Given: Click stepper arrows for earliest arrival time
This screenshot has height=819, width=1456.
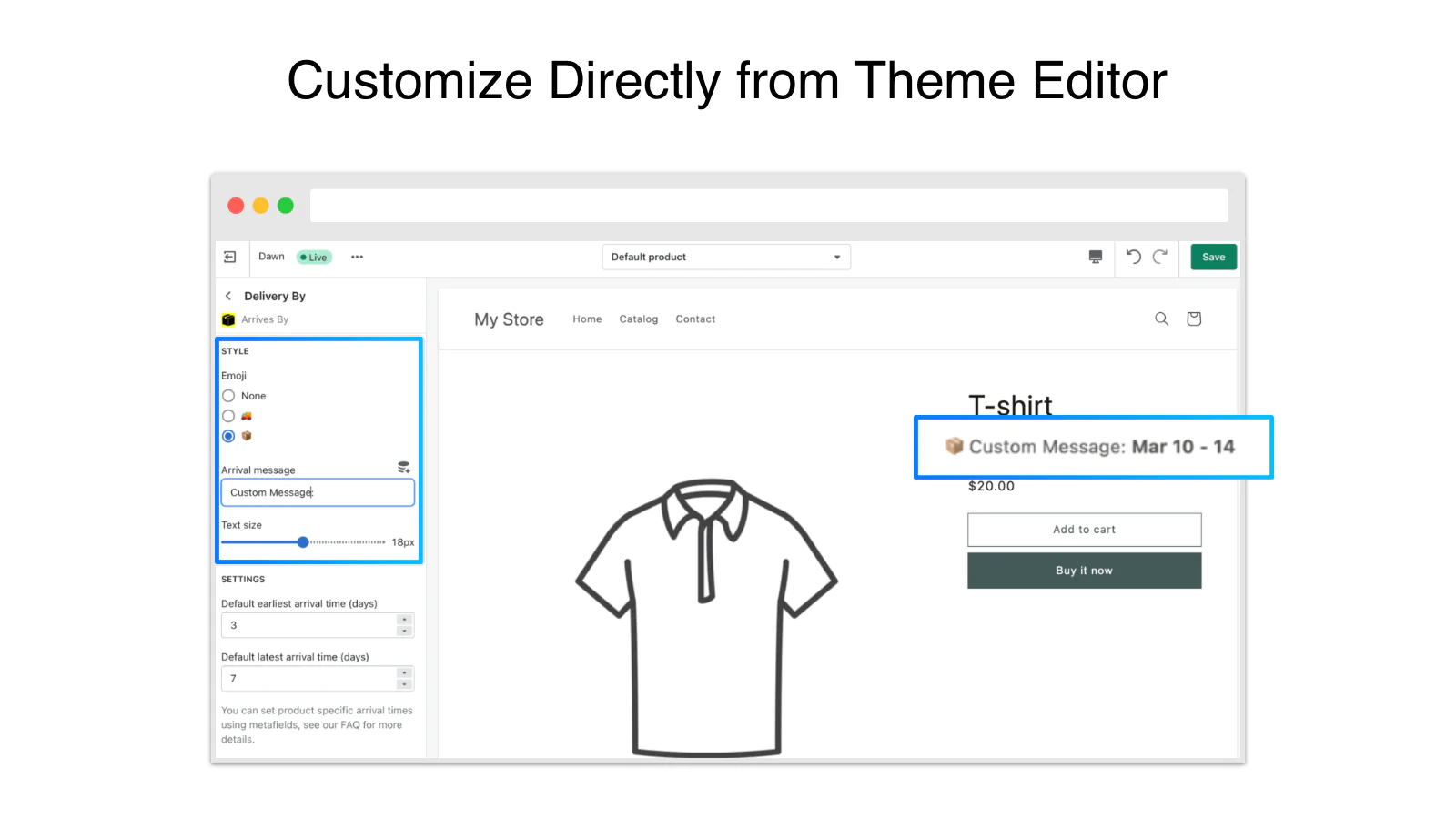Looking at the screenshot, I should (405, 625).
